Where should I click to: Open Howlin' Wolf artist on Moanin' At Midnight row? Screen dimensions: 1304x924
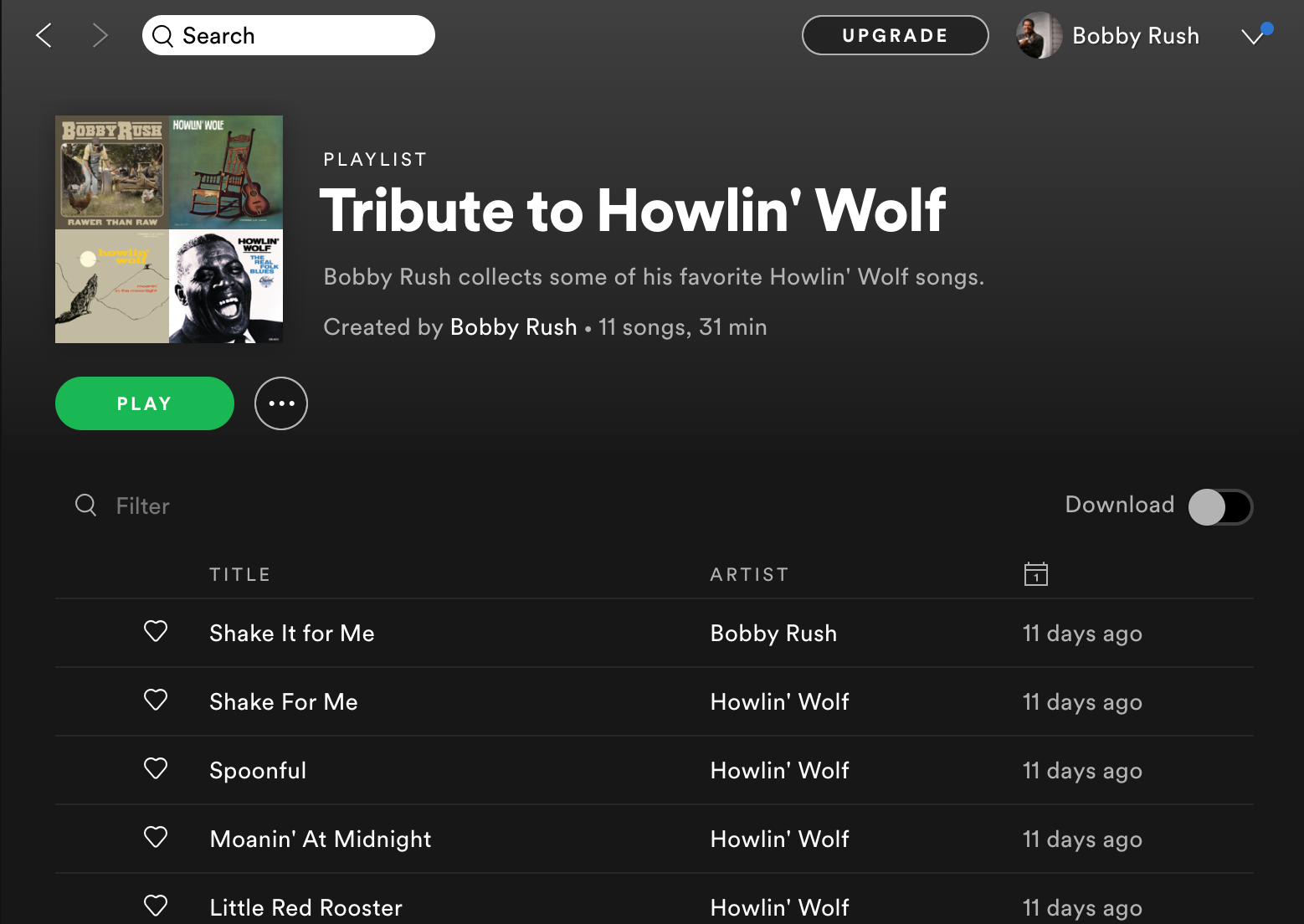[x=780, y=839]
